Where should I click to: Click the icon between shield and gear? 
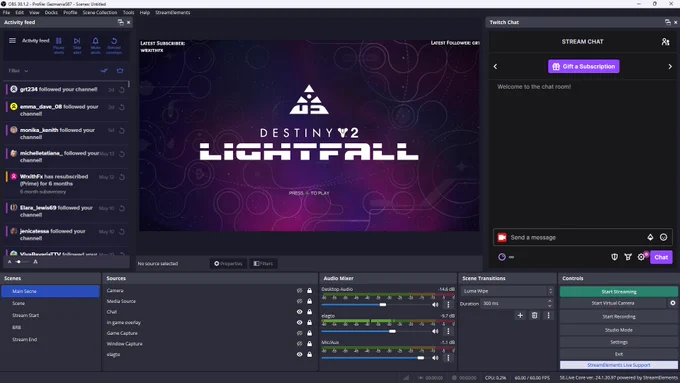[628, 257]
